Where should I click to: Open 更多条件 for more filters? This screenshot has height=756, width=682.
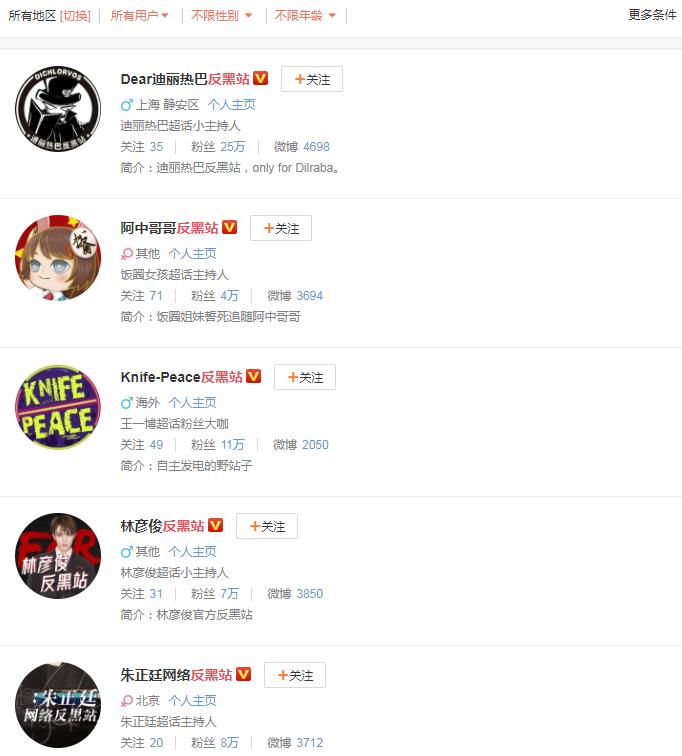(x=652, y=14)
